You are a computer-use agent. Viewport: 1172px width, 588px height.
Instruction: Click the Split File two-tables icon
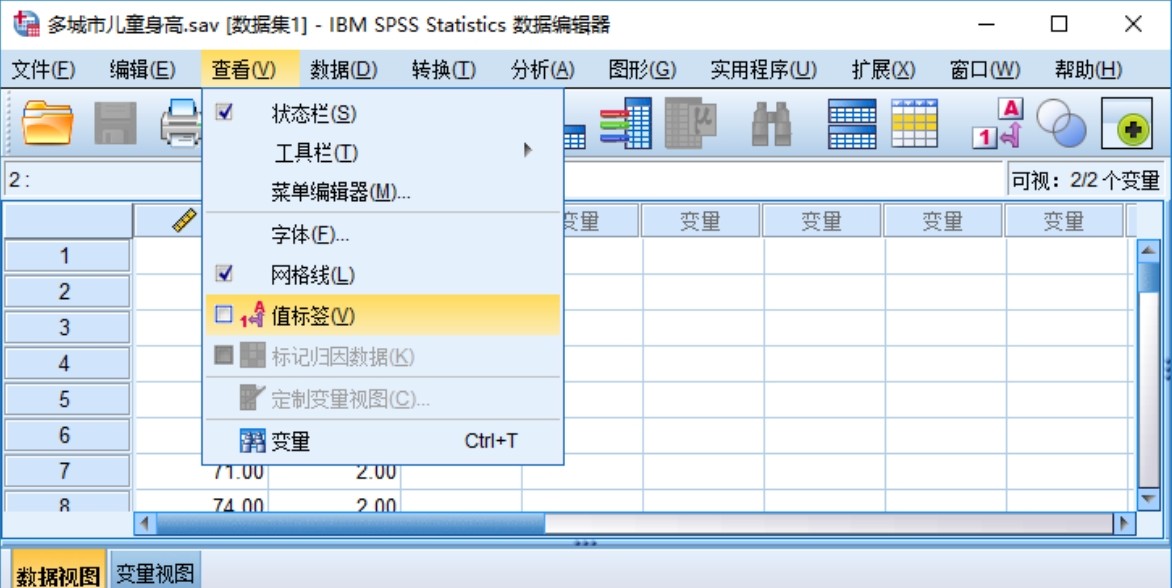click(852, 123)
